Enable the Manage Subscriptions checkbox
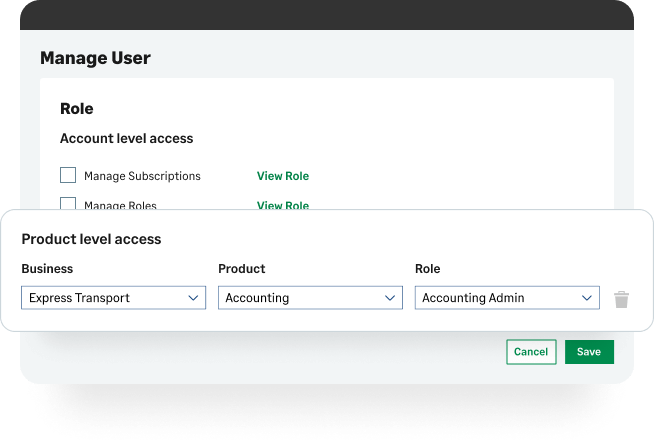Viewport: 654px width, 448px height. pos(68,175)
